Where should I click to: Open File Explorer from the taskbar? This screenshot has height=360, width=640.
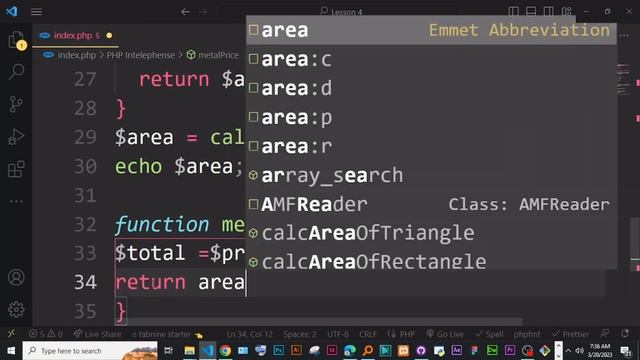189,351
